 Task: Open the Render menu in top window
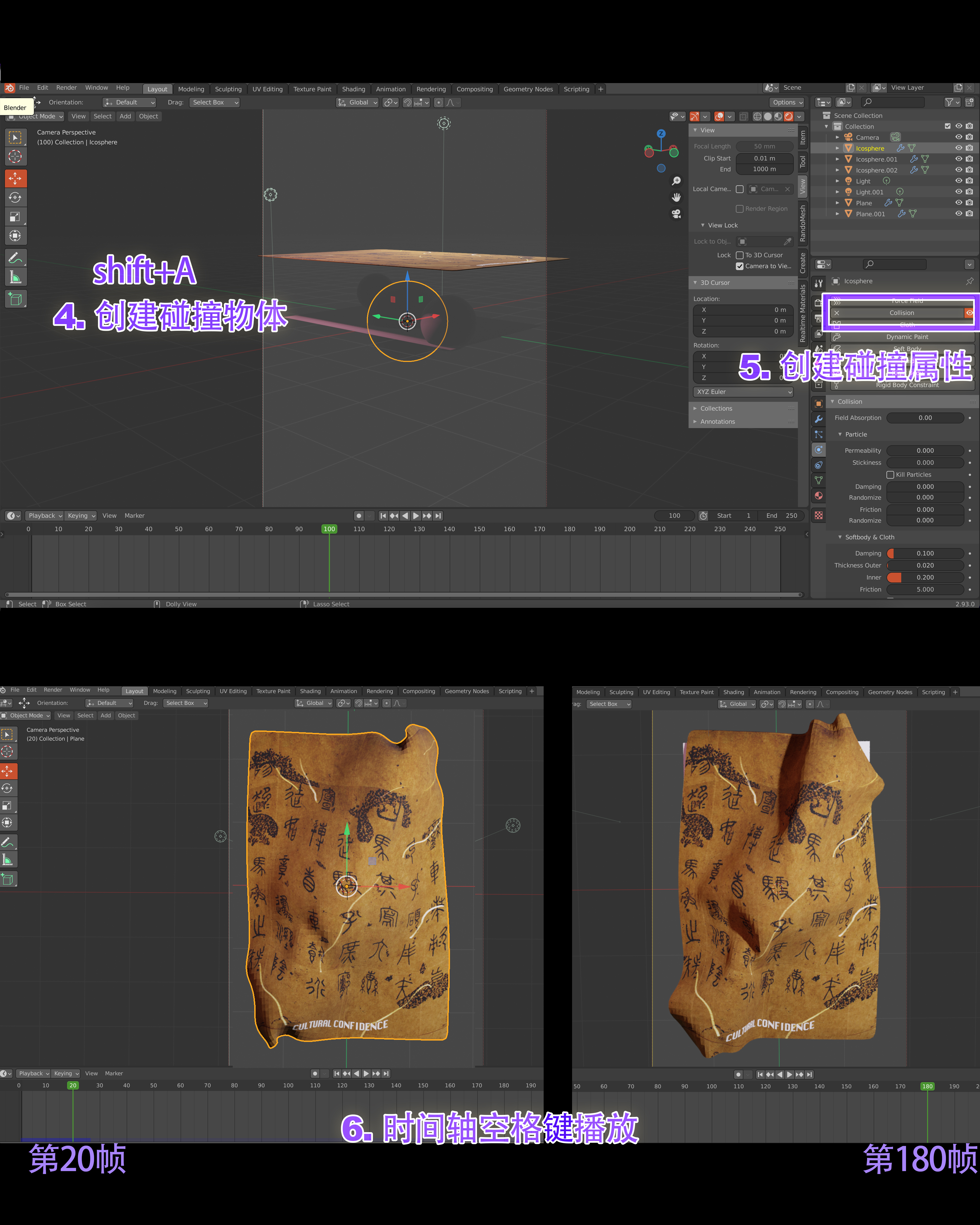[x=66, y=87]
